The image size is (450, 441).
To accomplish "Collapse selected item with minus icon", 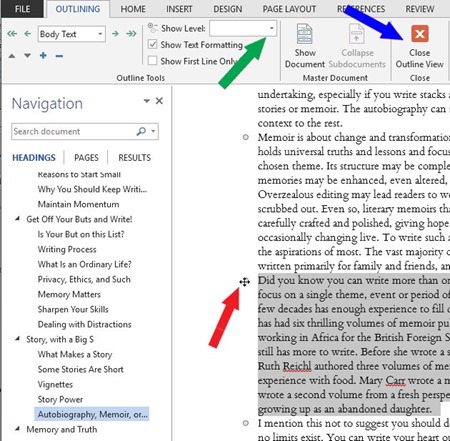I will [59, 56].
